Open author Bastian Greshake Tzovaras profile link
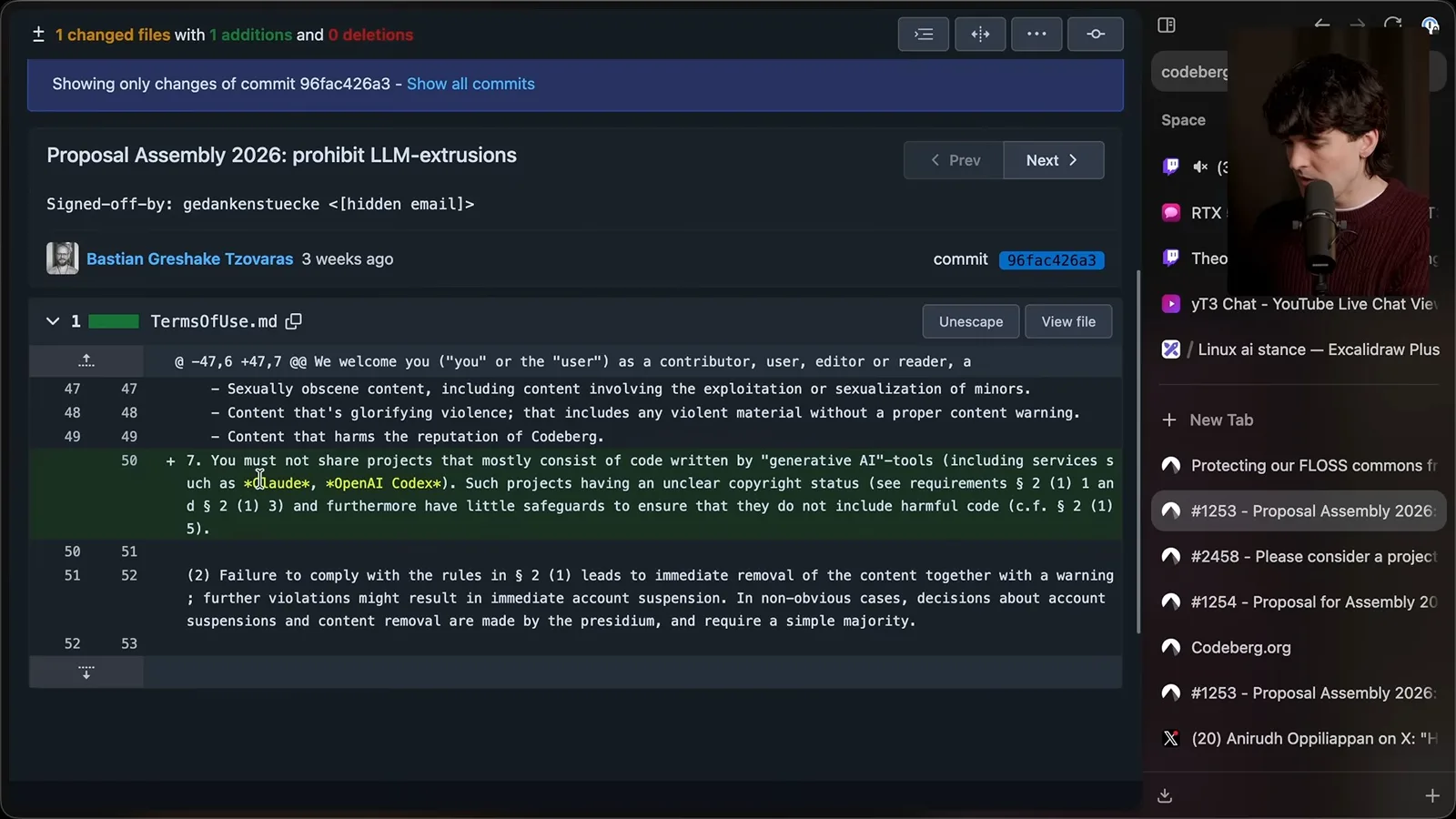1456x819 pixels. coord(189,259)
